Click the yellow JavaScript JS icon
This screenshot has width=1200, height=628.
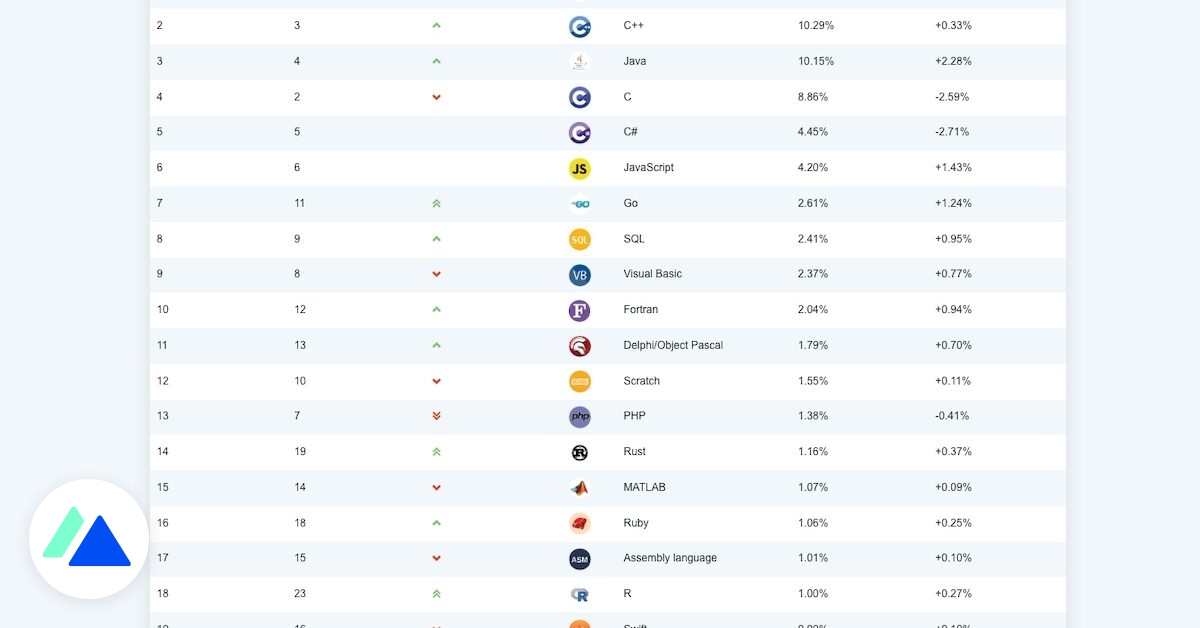coord(579,169)
